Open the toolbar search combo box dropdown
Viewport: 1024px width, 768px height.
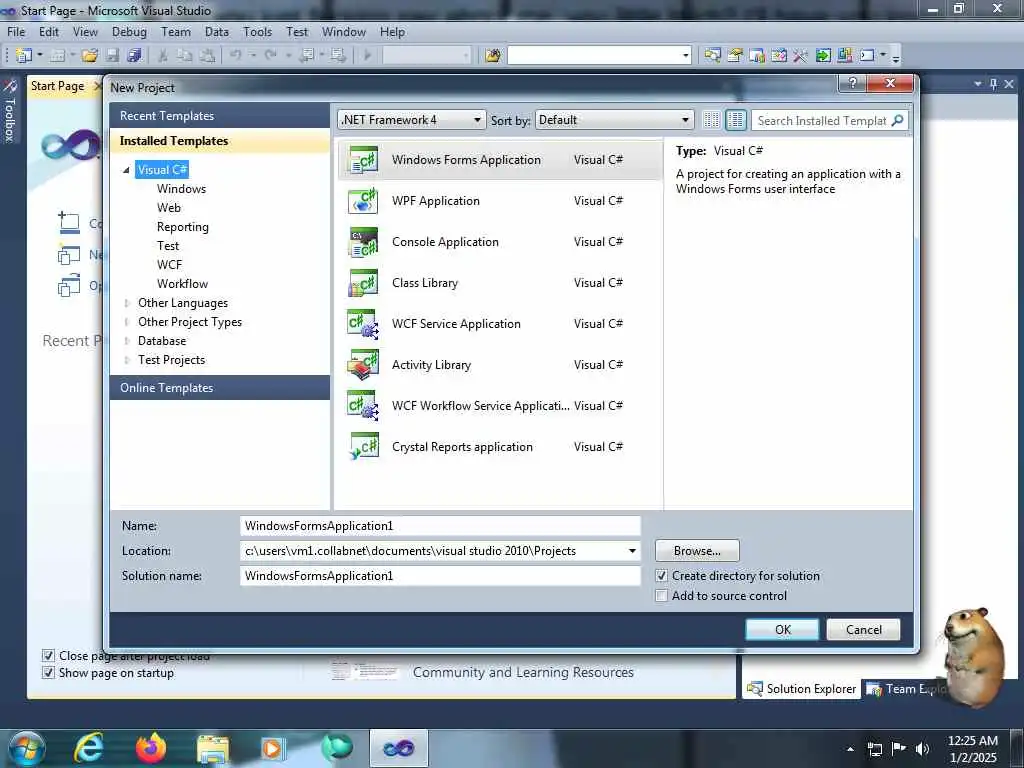[686, 56]
